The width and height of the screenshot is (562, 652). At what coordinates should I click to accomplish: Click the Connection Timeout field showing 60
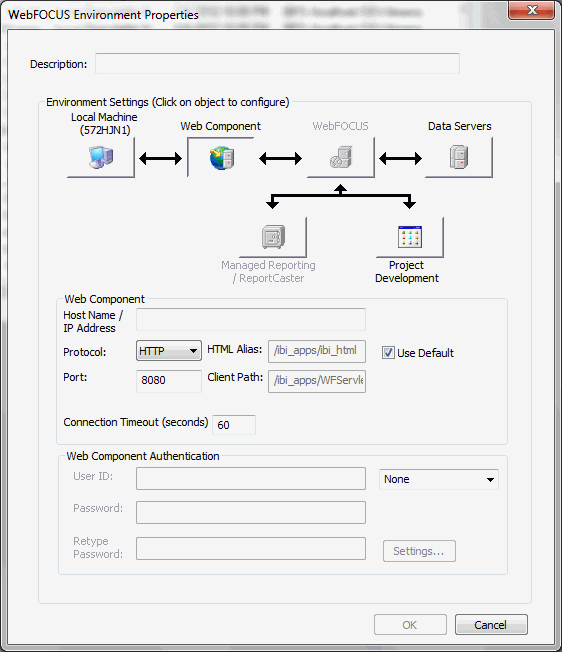234,425
